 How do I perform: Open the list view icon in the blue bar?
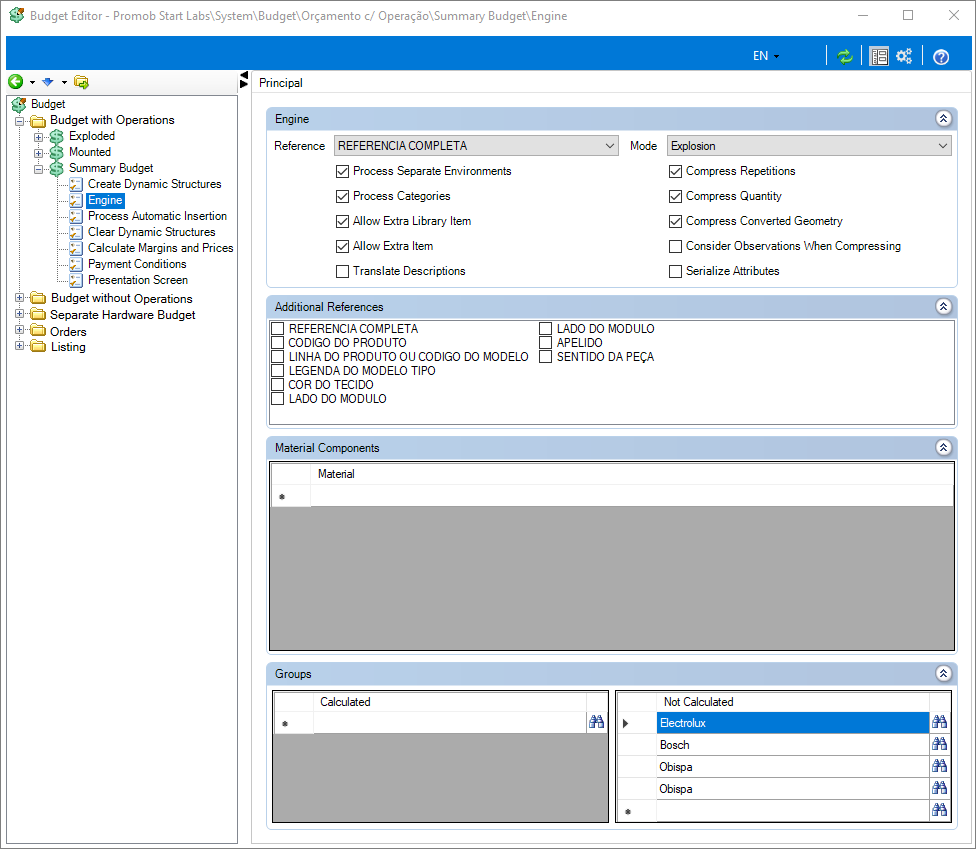[879, 56]
